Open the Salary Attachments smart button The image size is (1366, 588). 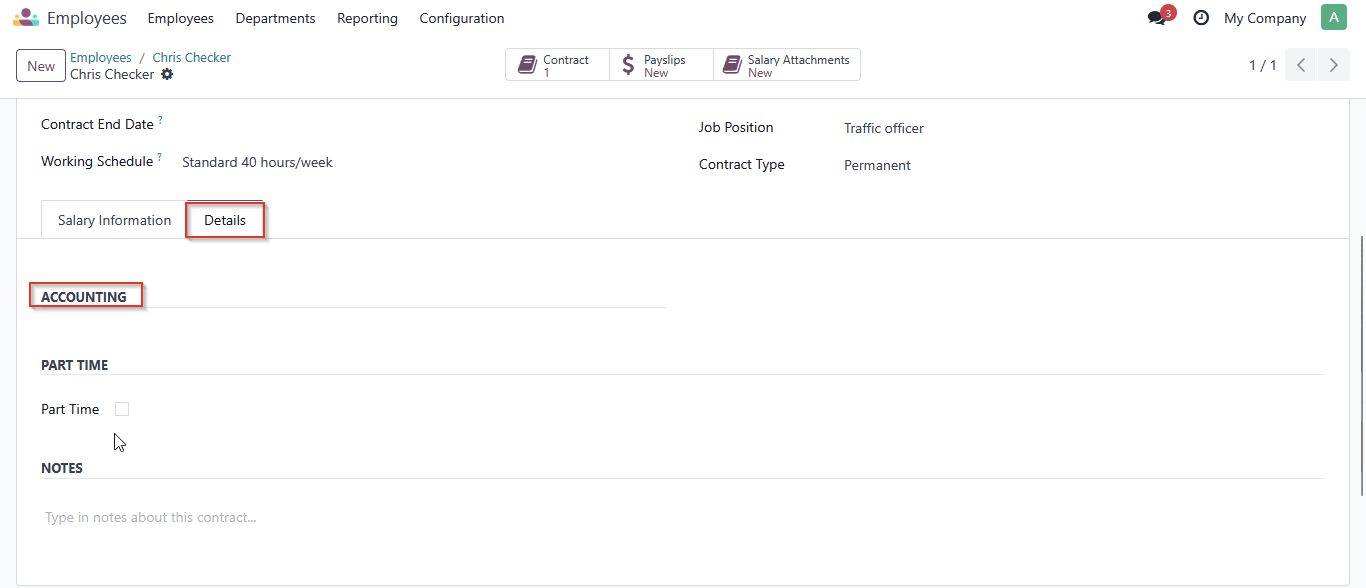787,65
